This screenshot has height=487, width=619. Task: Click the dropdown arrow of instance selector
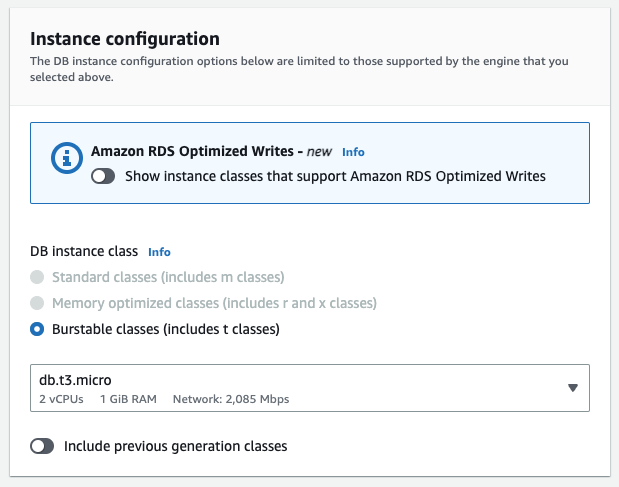573,388
